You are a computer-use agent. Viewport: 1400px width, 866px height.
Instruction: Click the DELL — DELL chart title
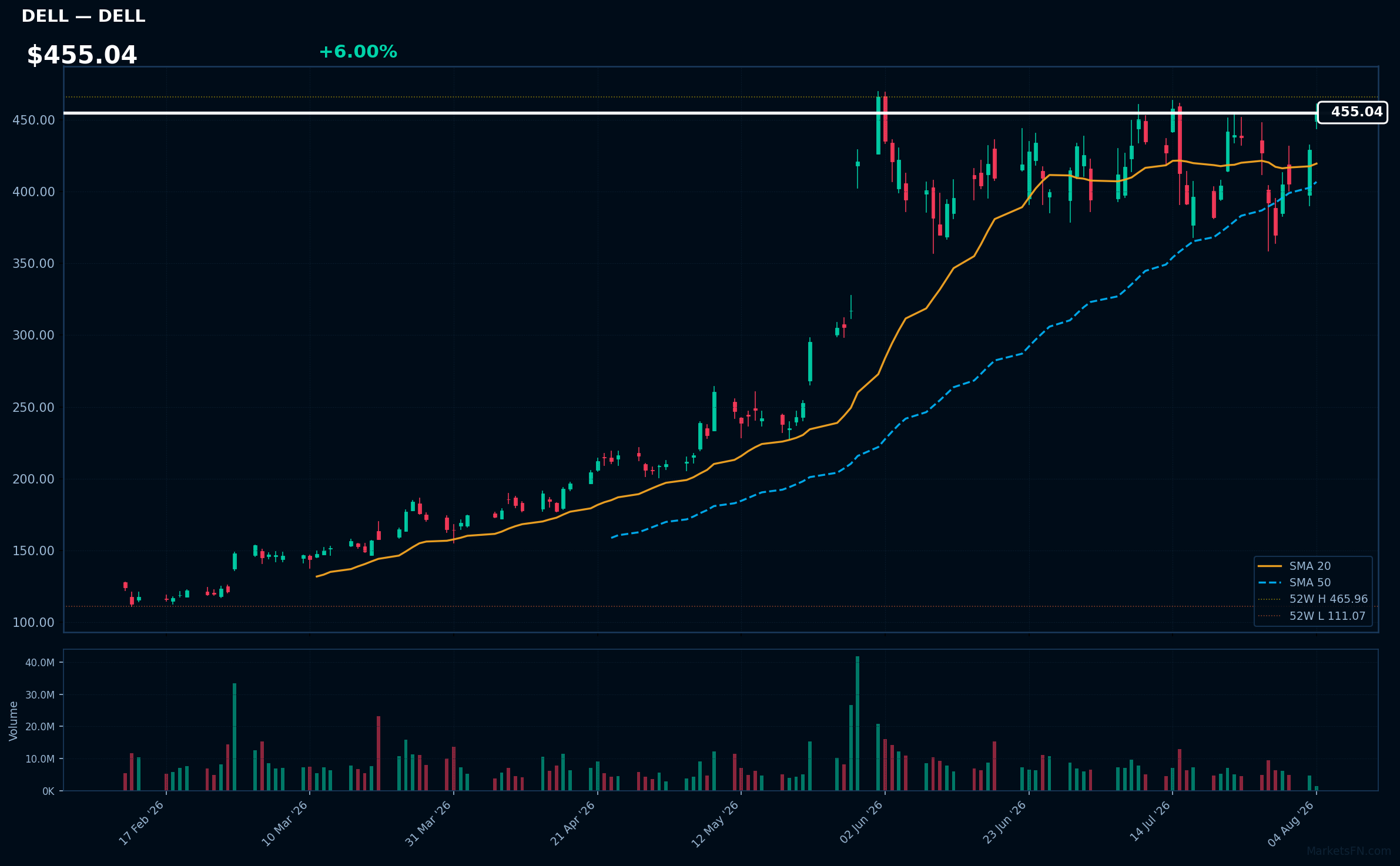tap(83, 16)
